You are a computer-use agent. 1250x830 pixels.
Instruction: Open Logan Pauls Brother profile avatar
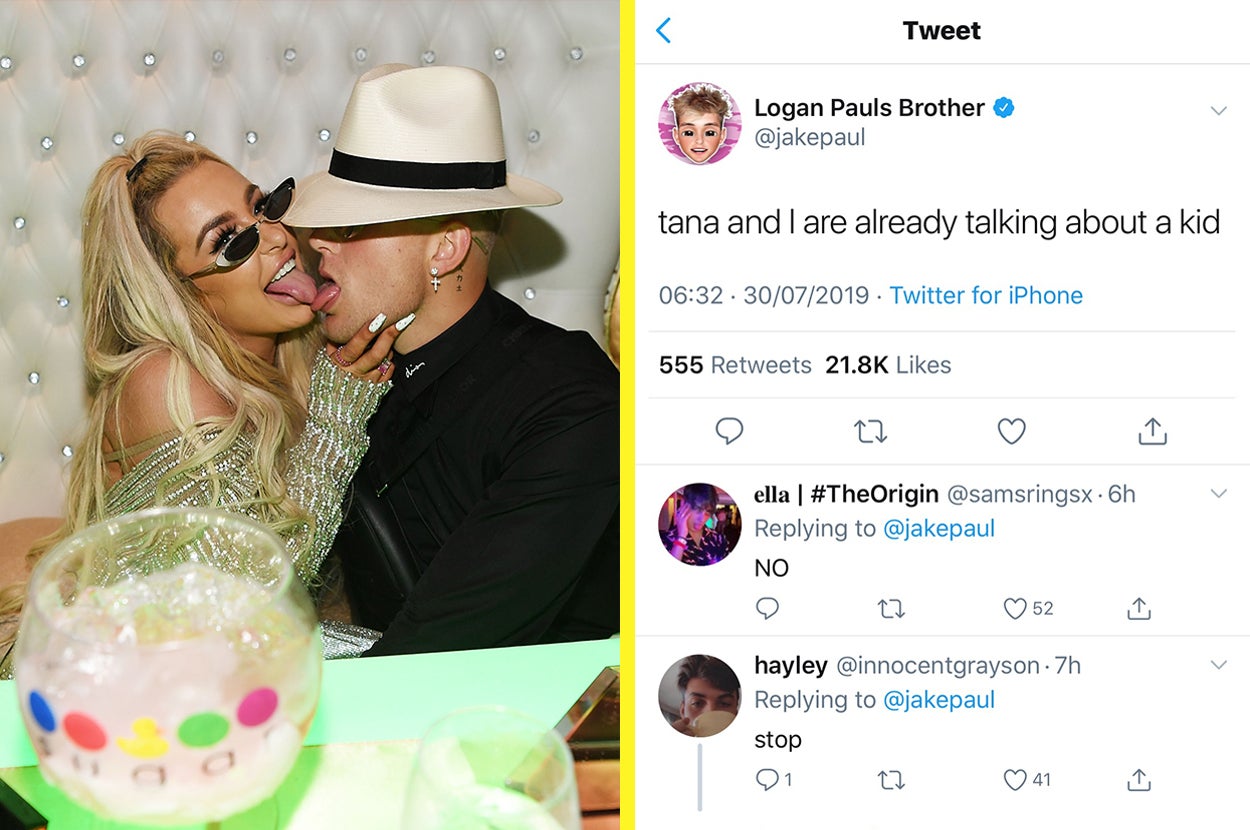tap(699, 123)
